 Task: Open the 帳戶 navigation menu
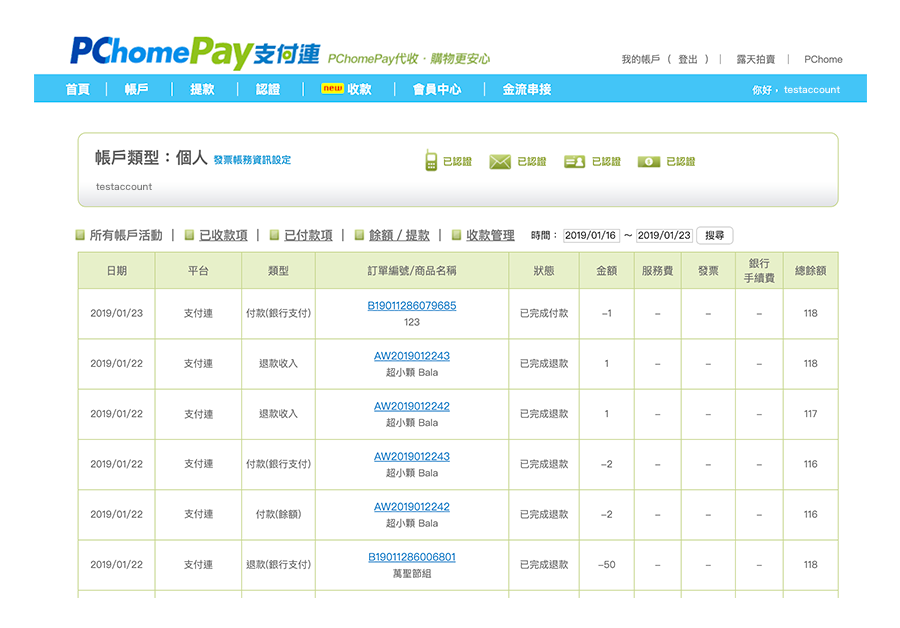(x=137, y=89)
